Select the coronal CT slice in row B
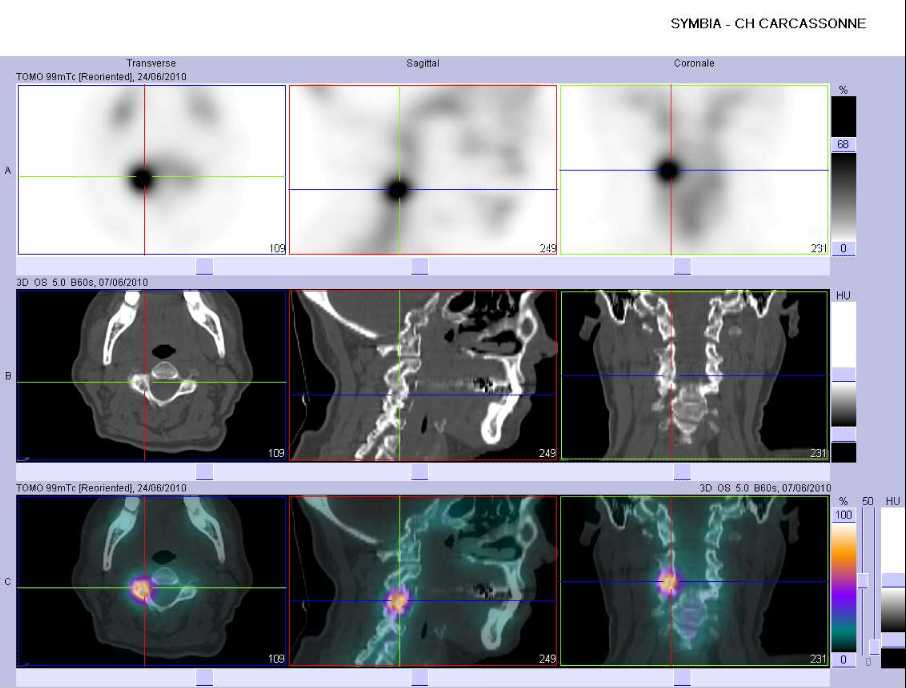The height and width of the screenshot is (688, 906). [x=694, y=375]
